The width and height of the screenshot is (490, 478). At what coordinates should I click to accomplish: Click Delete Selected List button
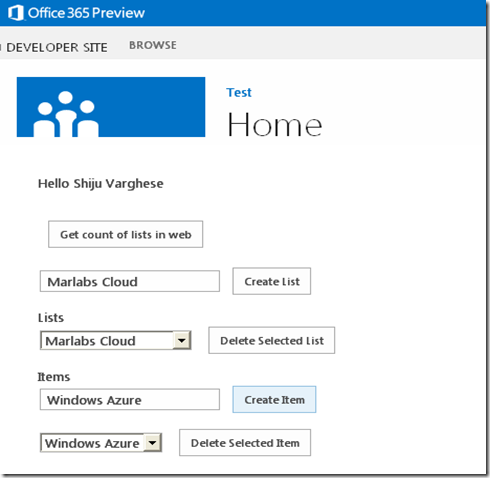[x=272, y=340]
